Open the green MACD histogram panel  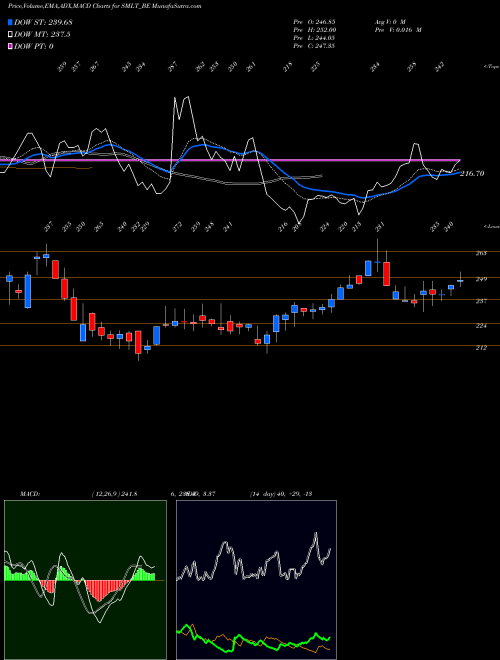point(85,580)
